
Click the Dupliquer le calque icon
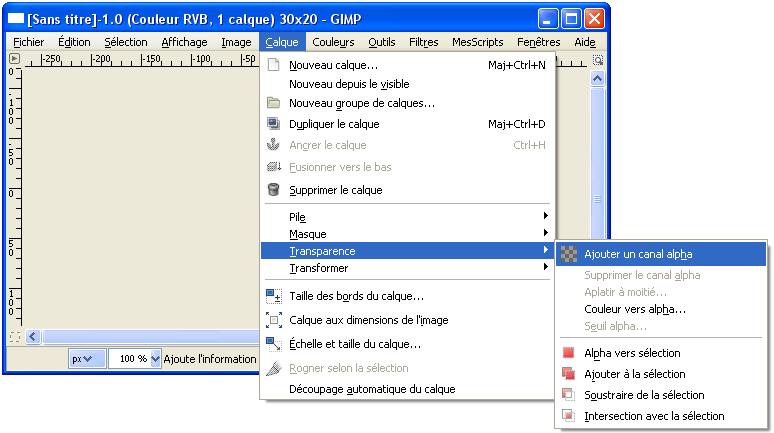click(x=273, y=123)
